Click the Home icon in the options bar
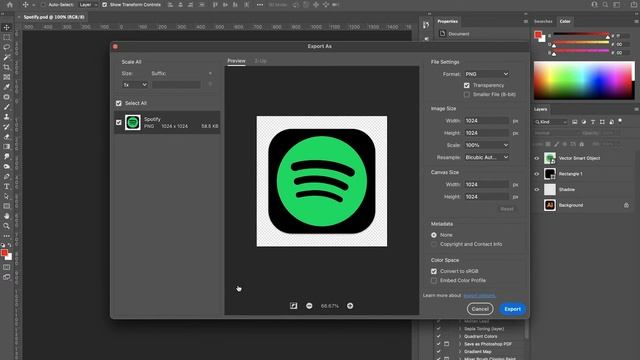The height and width of the screenshot is (360, 640). point(9,4)
